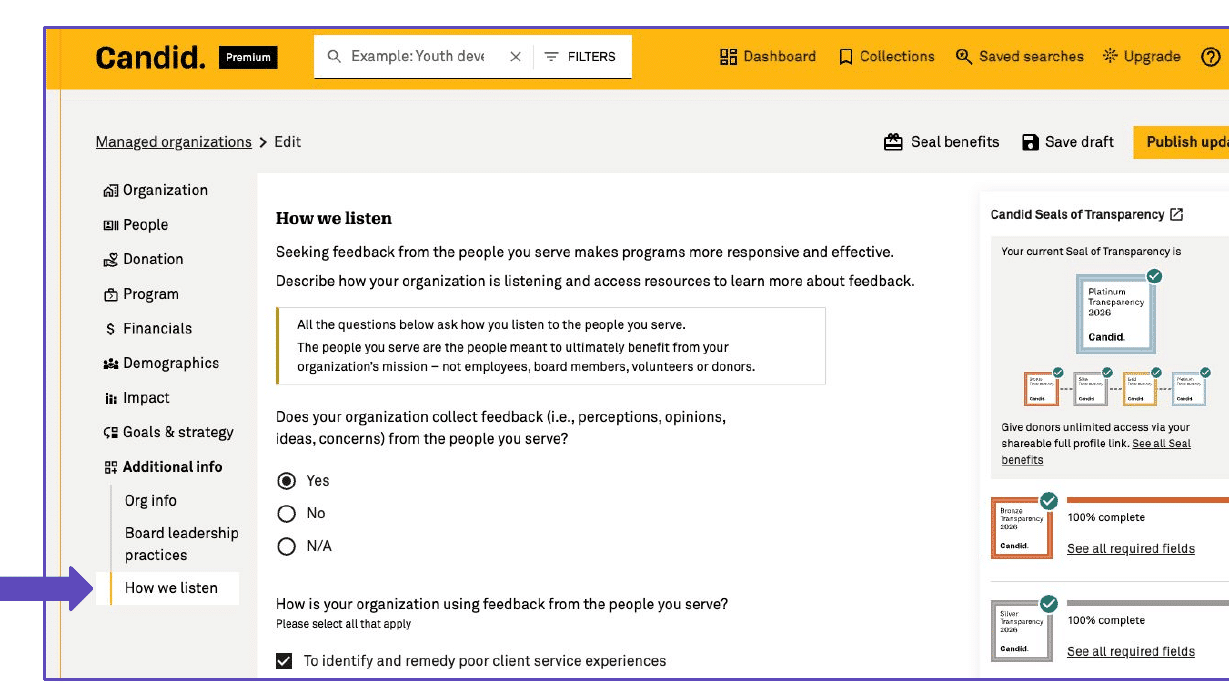Open the Impact section
Viewport: 1229px width, 692px height.
point(137,398)
